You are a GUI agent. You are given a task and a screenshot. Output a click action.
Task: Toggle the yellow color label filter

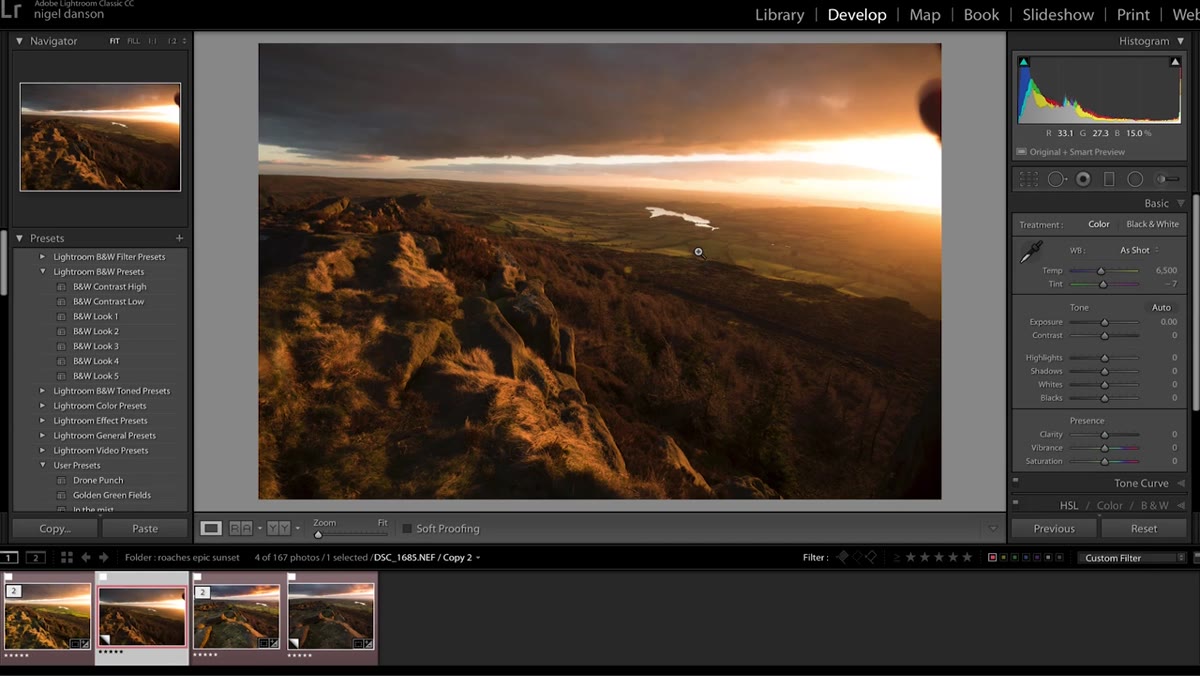coord(1004,557)
